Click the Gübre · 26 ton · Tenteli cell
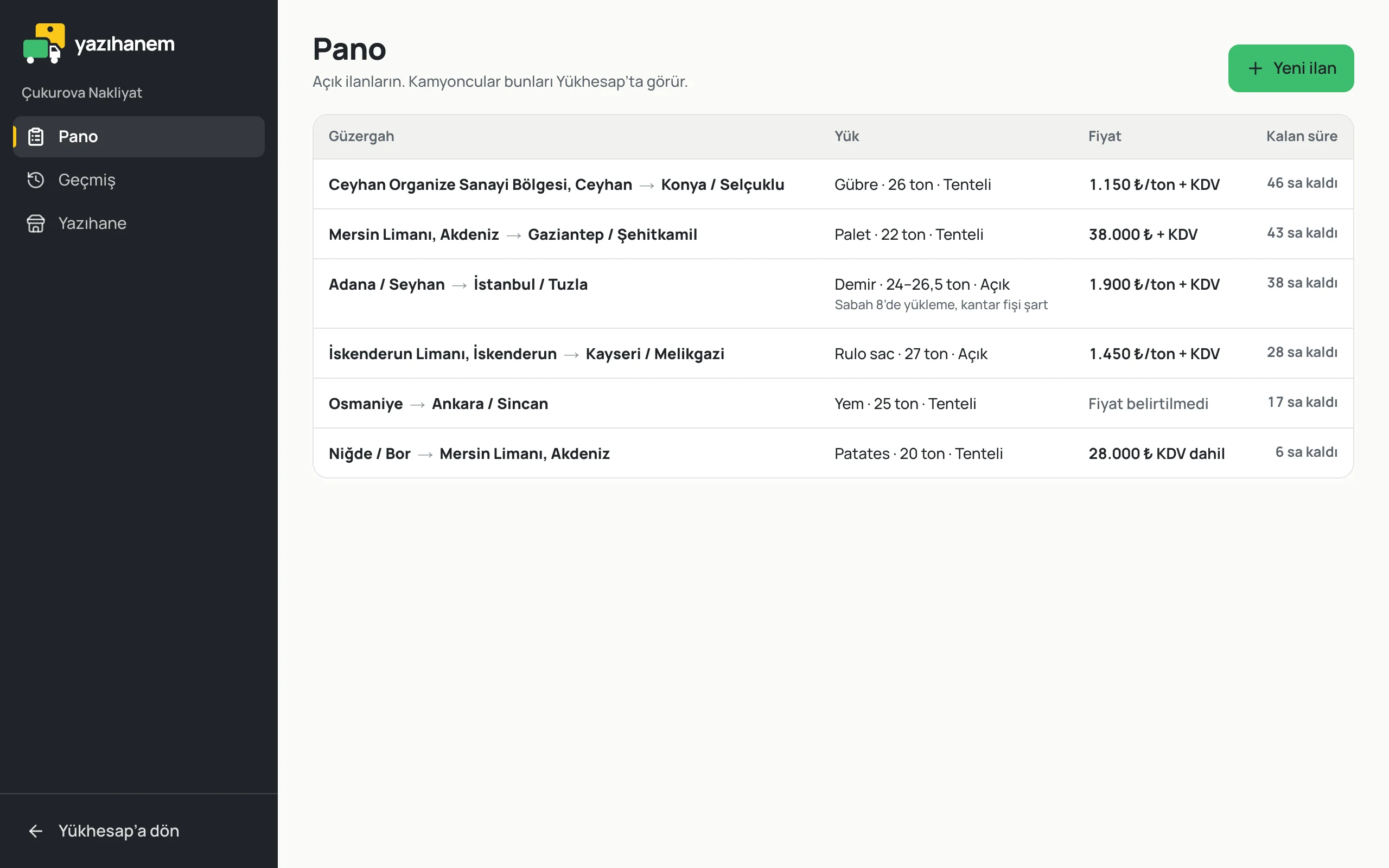Image resolution: width=1389 pixels, height=868 pixels. [x=913, y=184]
